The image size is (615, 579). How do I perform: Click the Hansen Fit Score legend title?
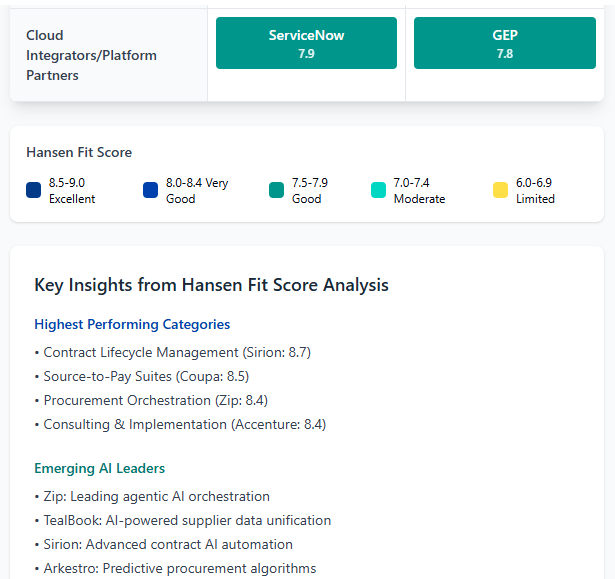coord(79,153)
